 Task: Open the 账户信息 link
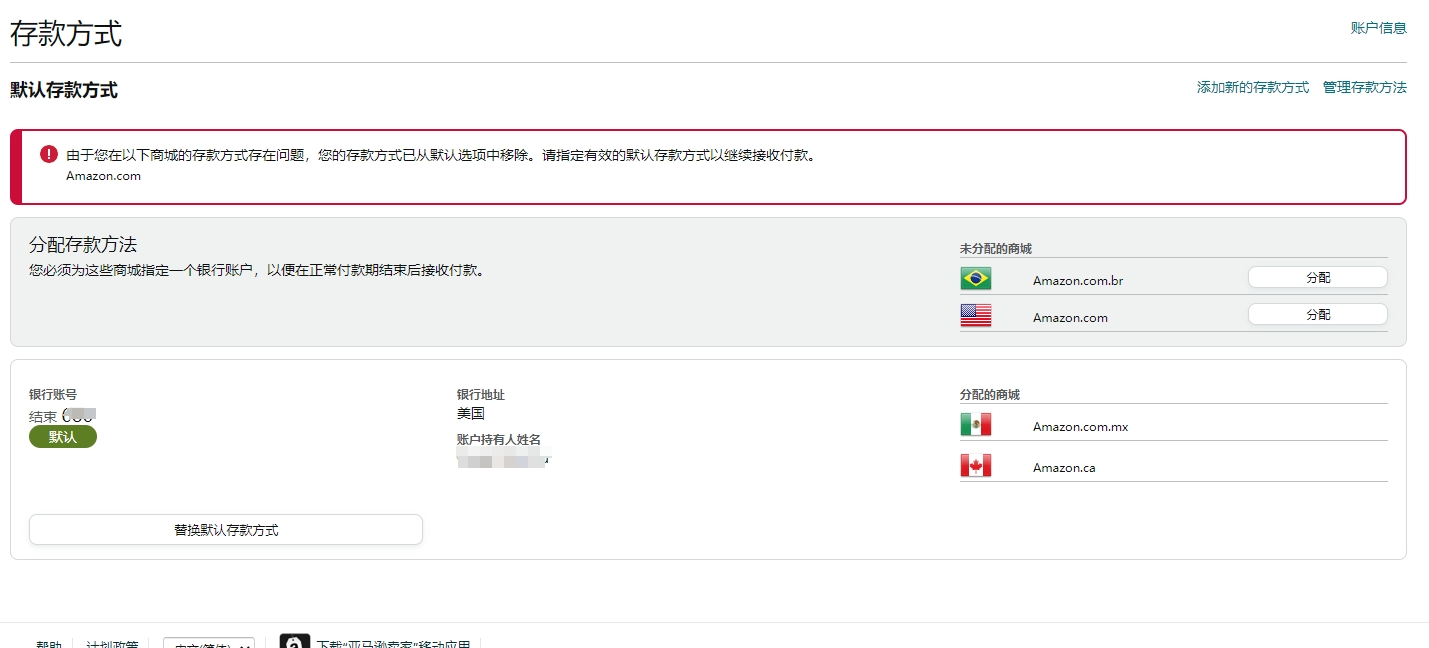pos(1379,28)
